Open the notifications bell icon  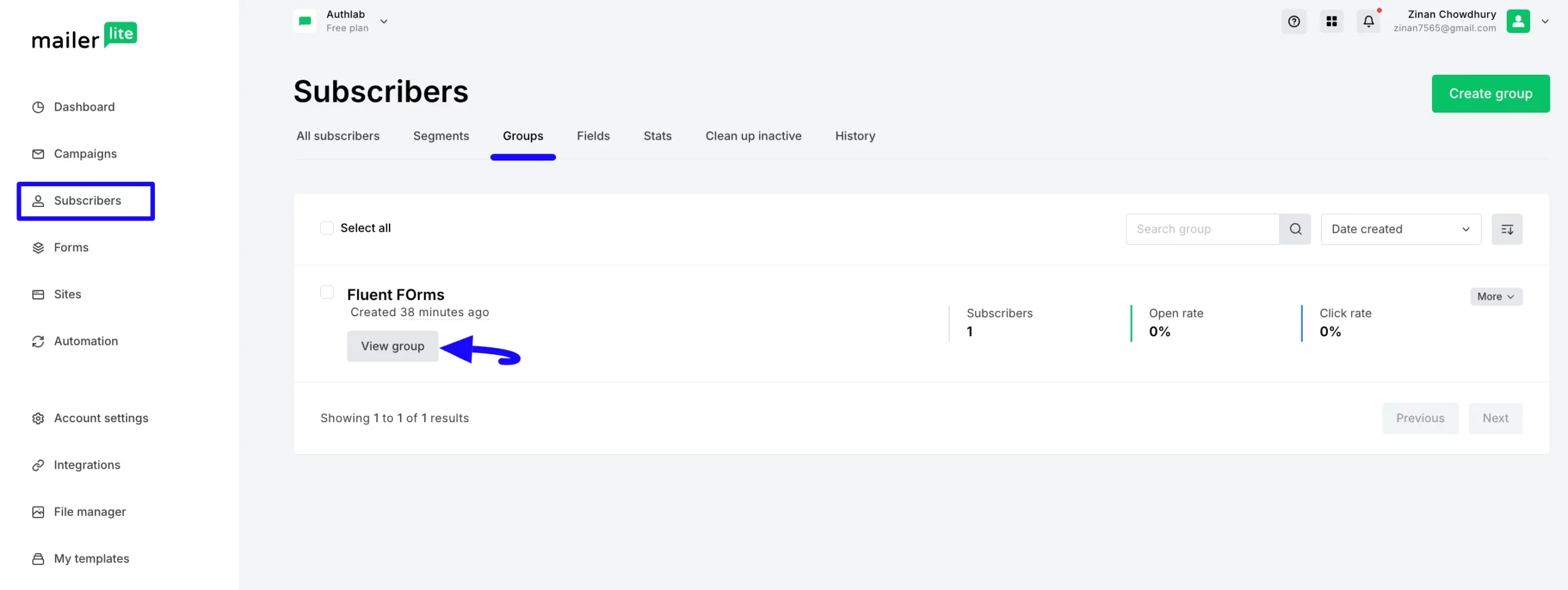tap(1368, 21)
